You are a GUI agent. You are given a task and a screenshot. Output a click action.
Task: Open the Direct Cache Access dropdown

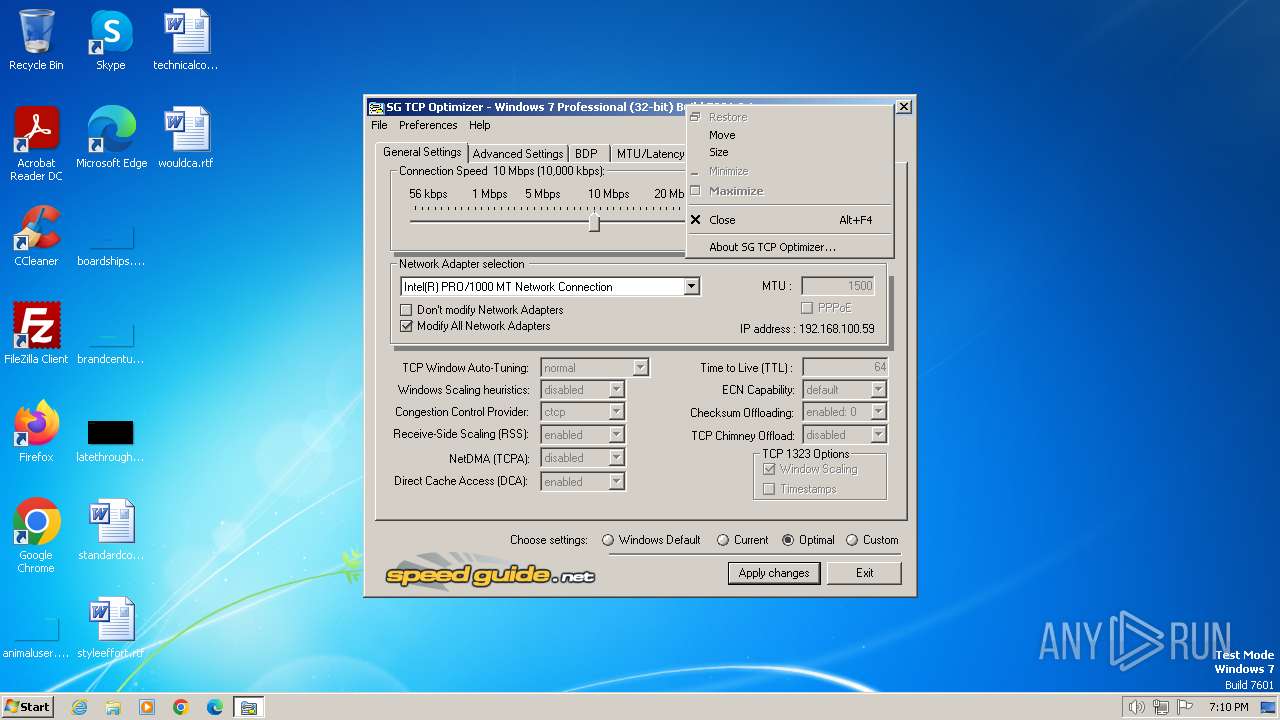coord(617,481)
